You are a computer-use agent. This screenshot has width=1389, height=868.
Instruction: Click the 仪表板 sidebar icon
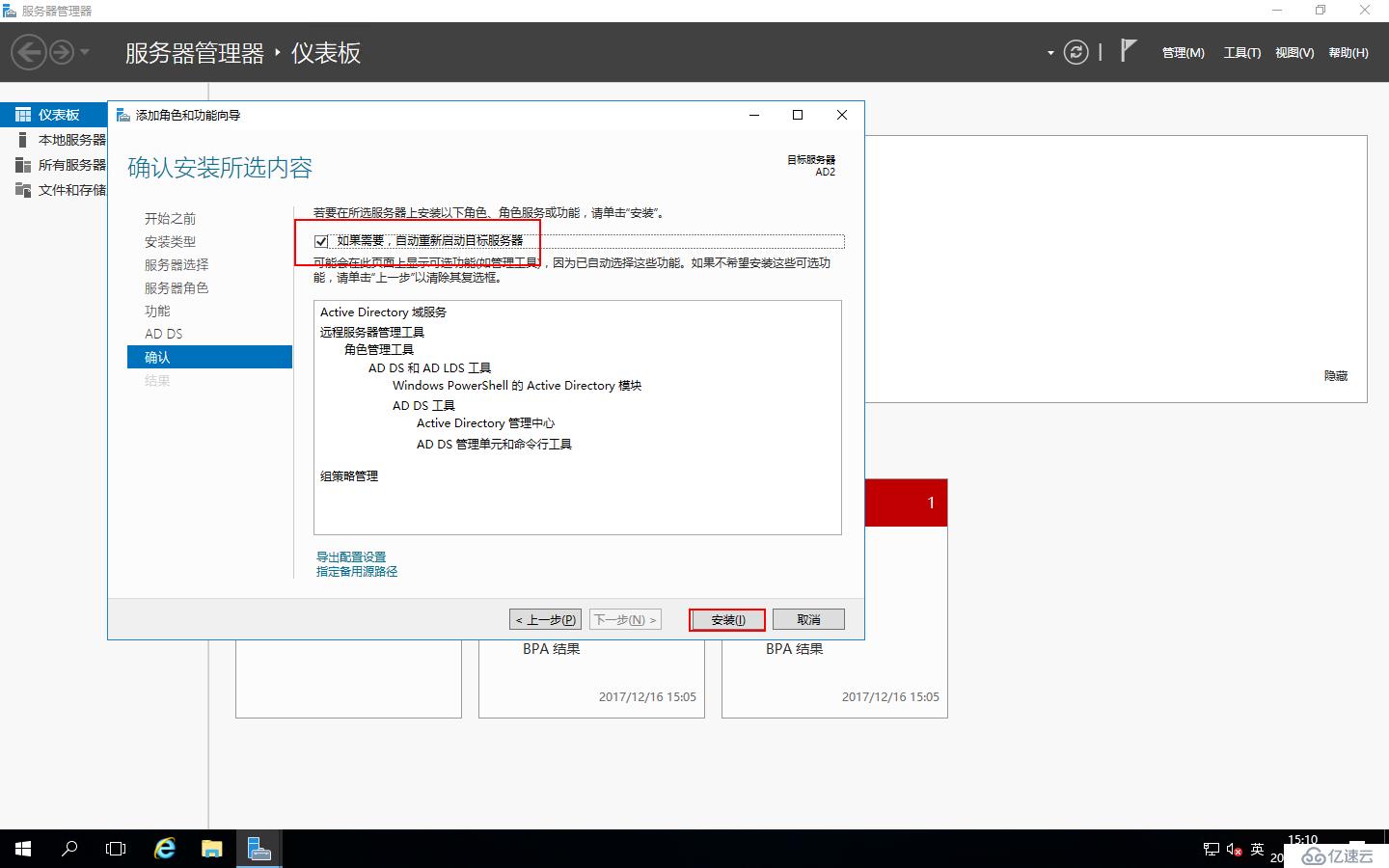pos(23,115)
